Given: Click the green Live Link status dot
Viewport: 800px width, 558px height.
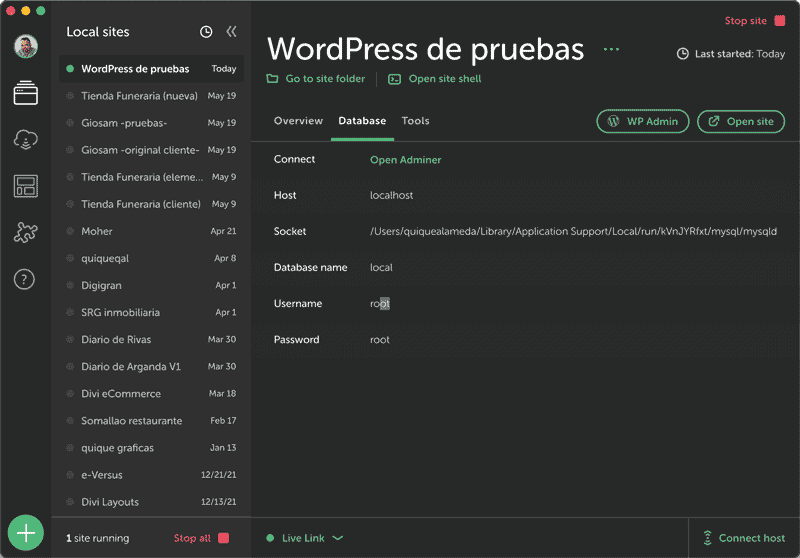Looking at the screenshot, I should coord(270,538).
